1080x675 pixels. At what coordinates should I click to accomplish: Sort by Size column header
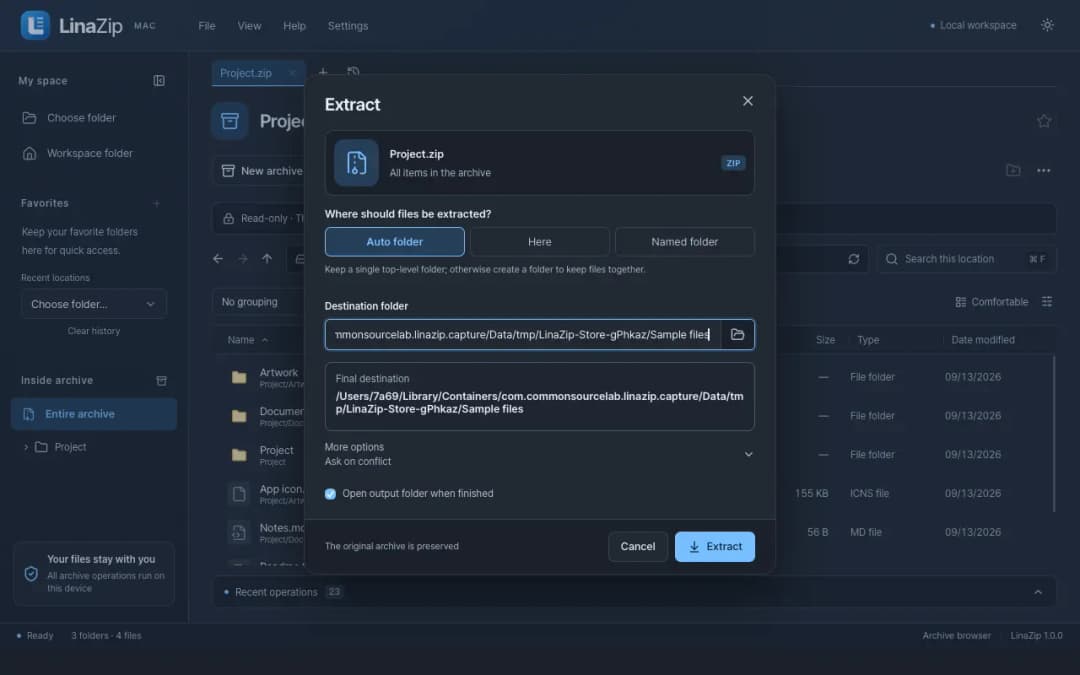pos(825,340)
